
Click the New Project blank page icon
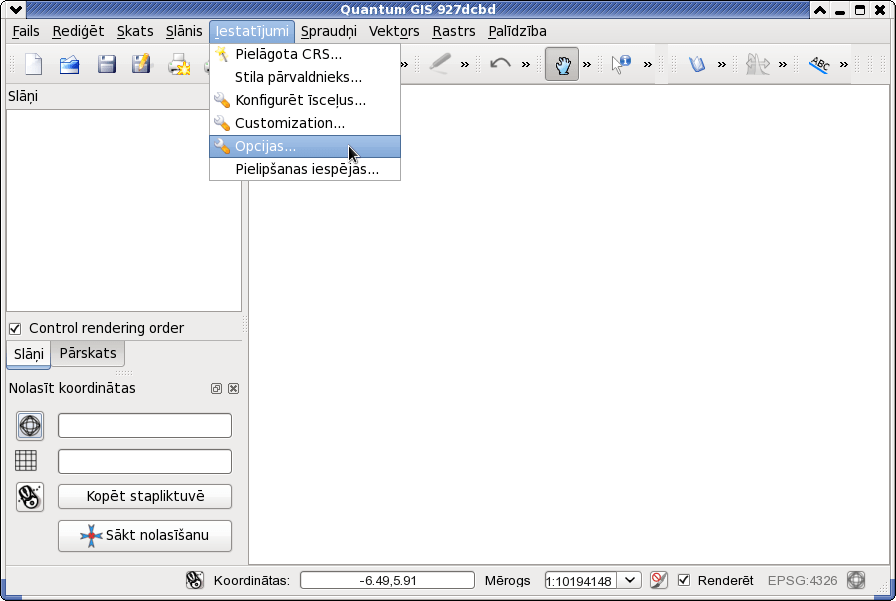click(34, 64)
